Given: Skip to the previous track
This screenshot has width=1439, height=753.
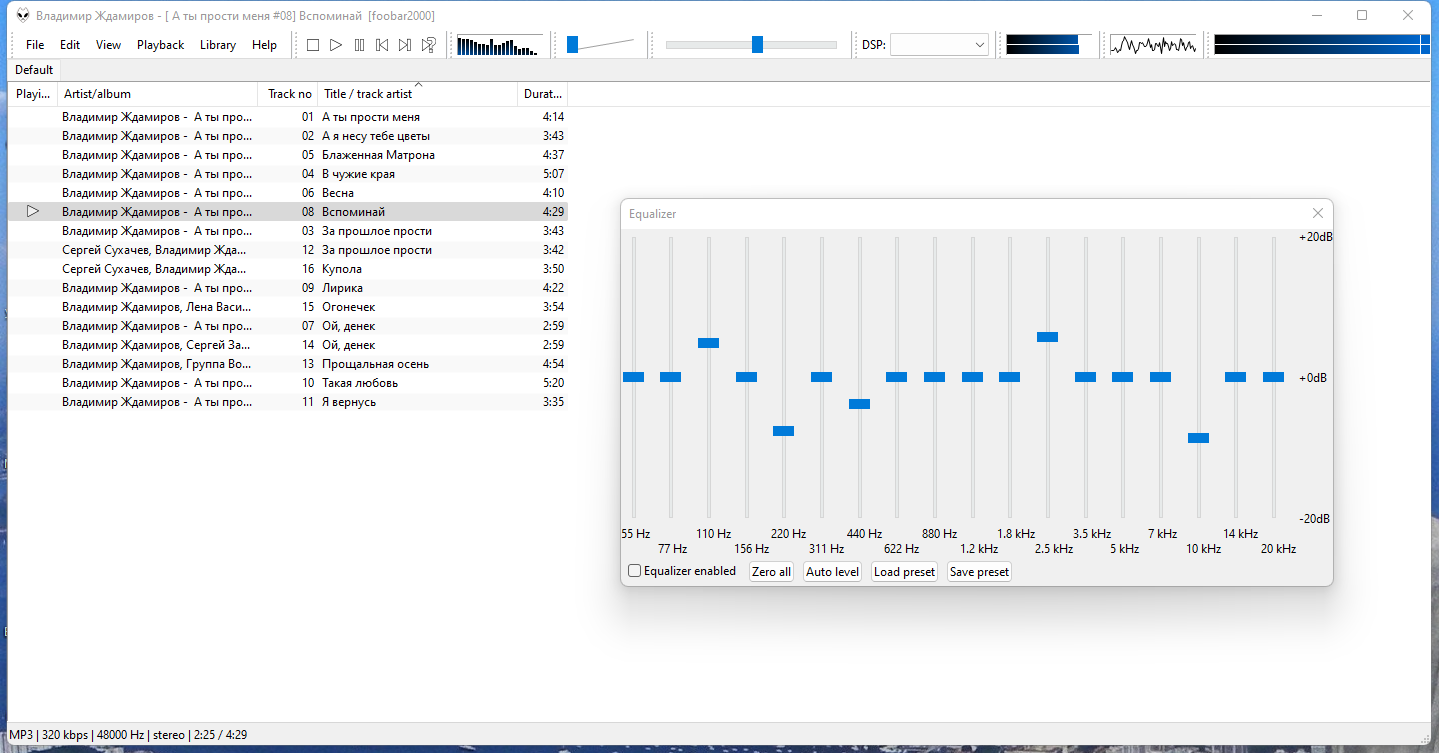Looking at the screenshot, I should pos(382,45).
